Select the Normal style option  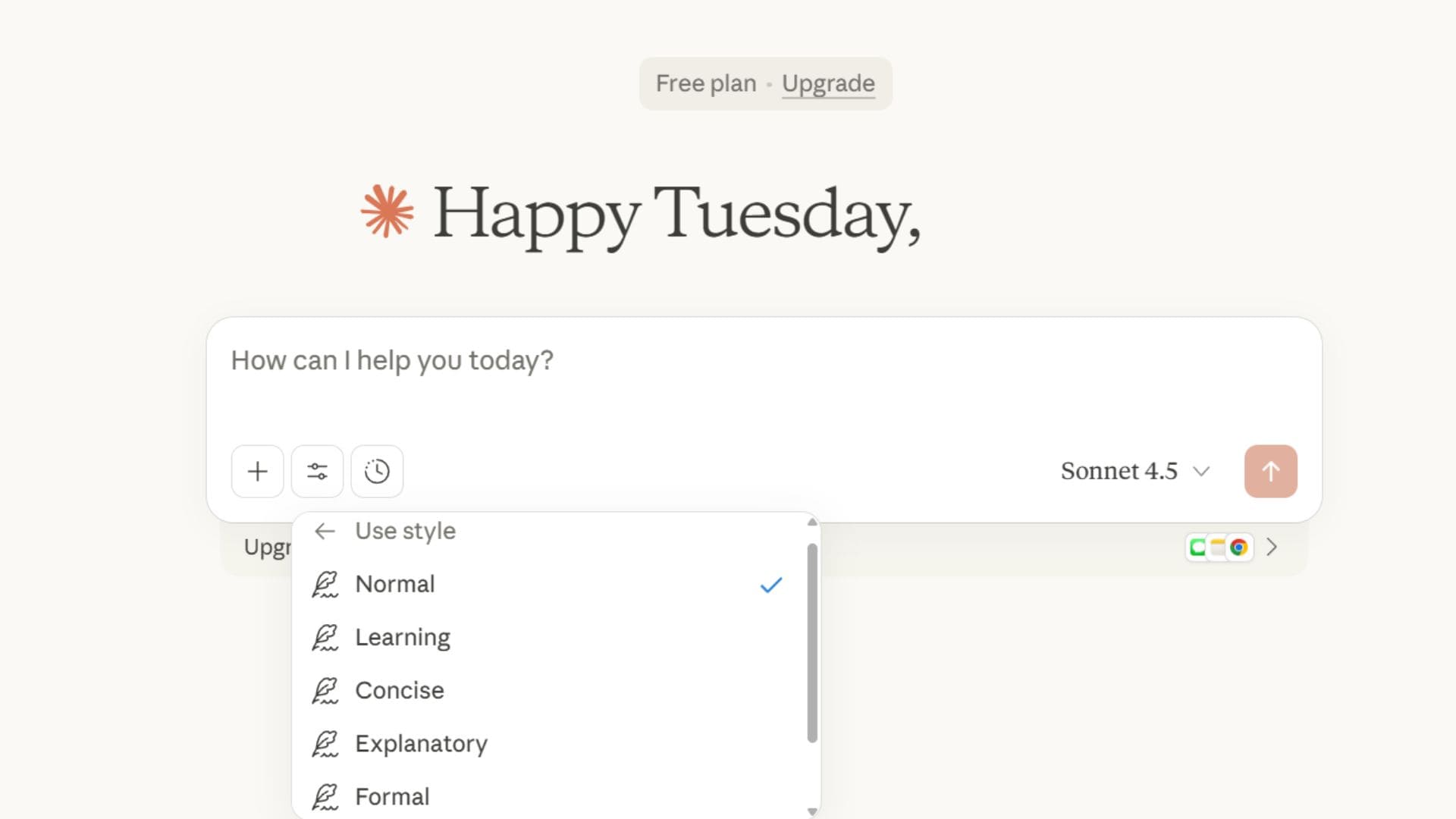pyautogui.click(x=395, y=584)
